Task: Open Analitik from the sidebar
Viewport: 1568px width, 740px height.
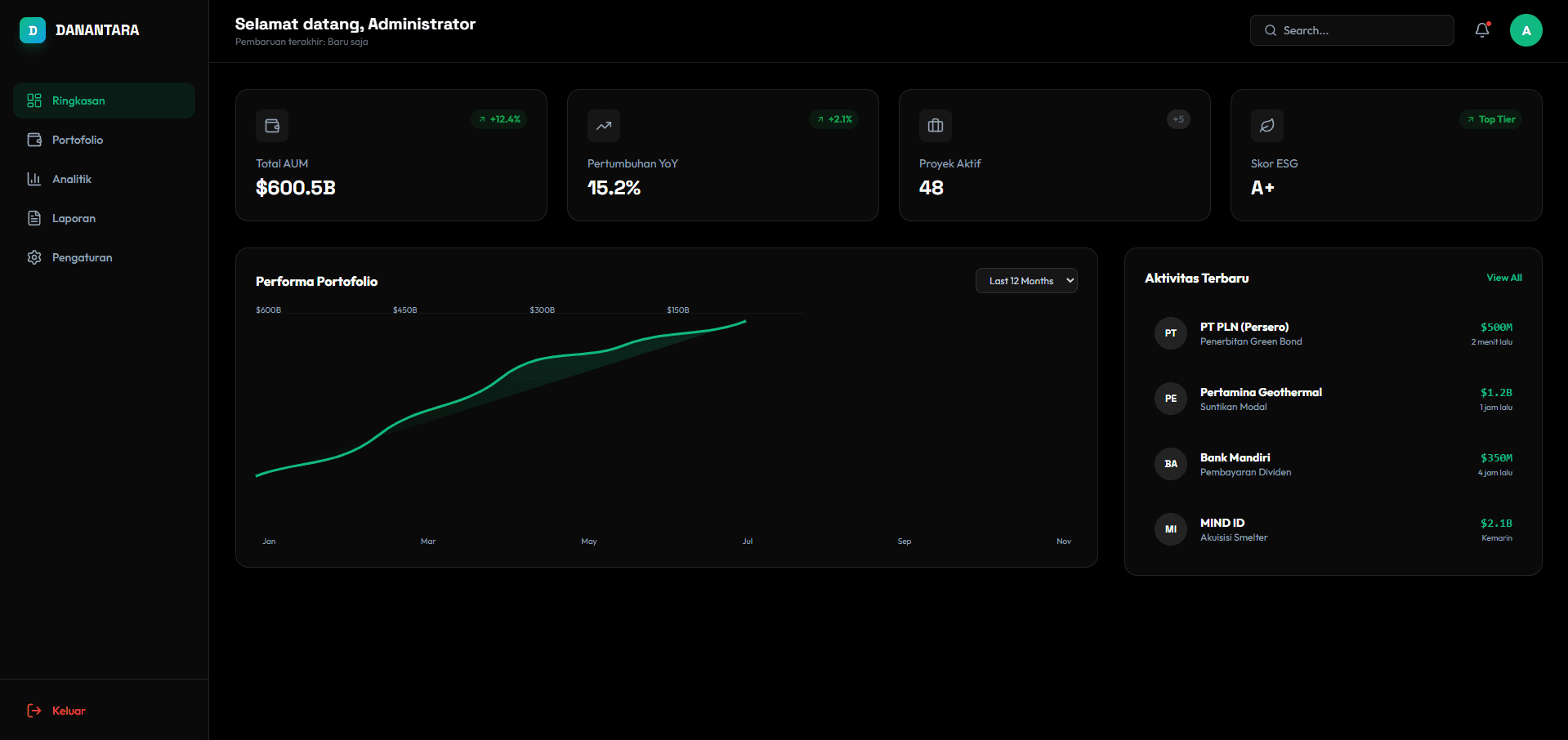Action: click(x=72, y=179)
